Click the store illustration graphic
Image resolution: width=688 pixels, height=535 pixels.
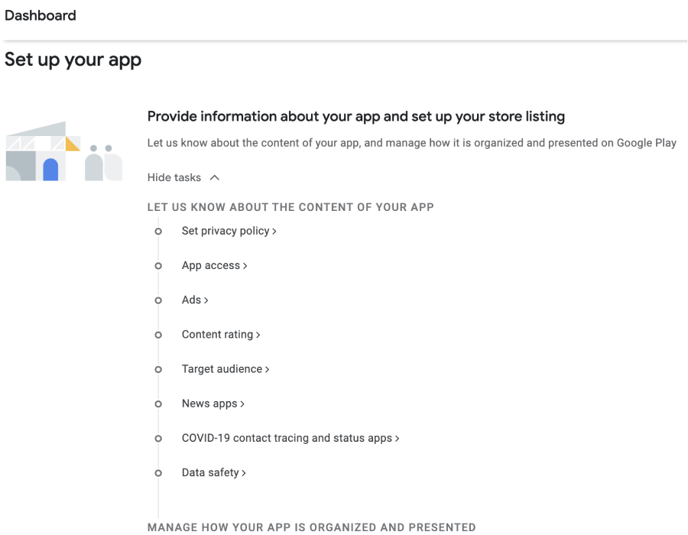pyautogui.click(x=64, y=151)
